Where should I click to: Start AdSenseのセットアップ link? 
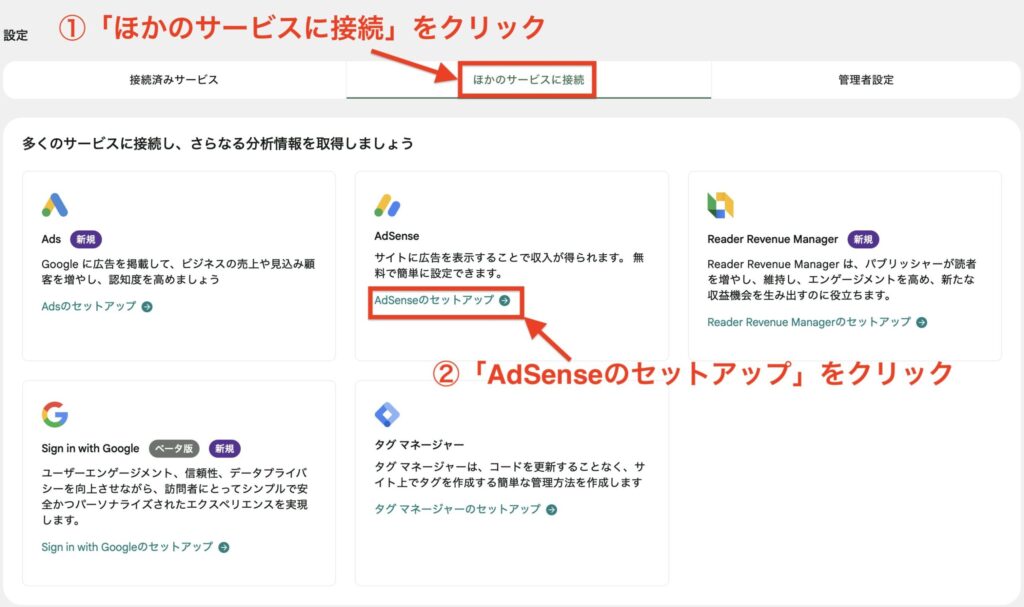point(434,300)
